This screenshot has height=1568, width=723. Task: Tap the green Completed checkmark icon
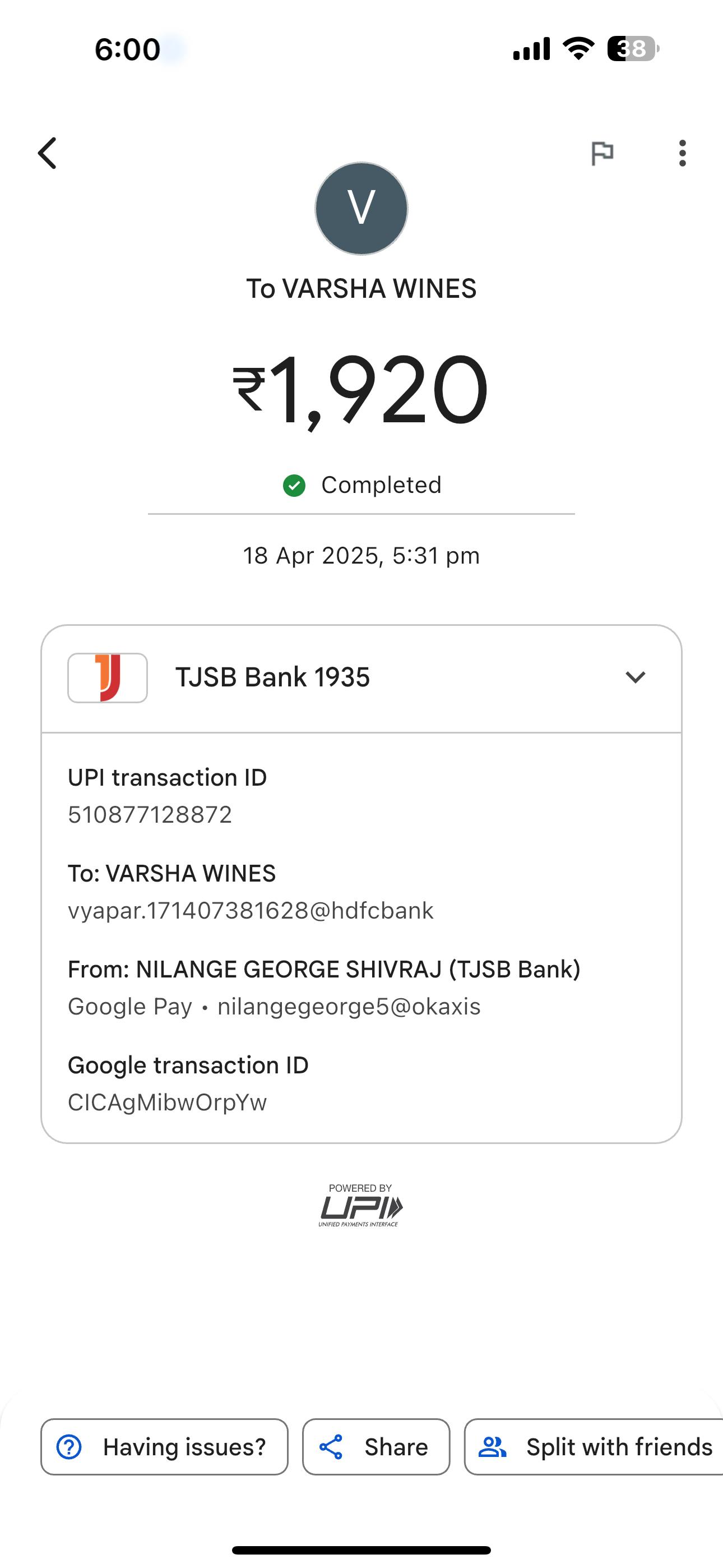tap(294, 486)
